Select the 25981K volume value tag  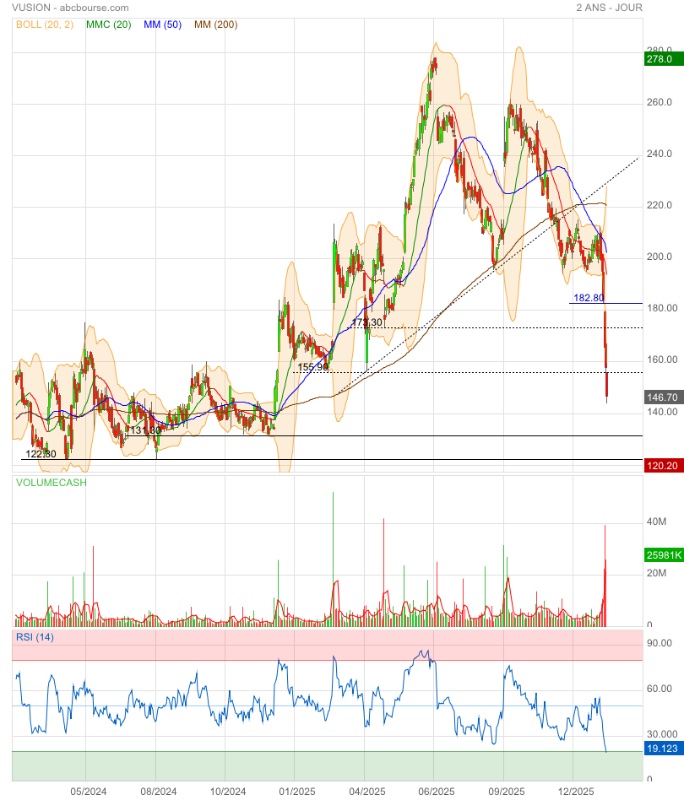point(661,555)
